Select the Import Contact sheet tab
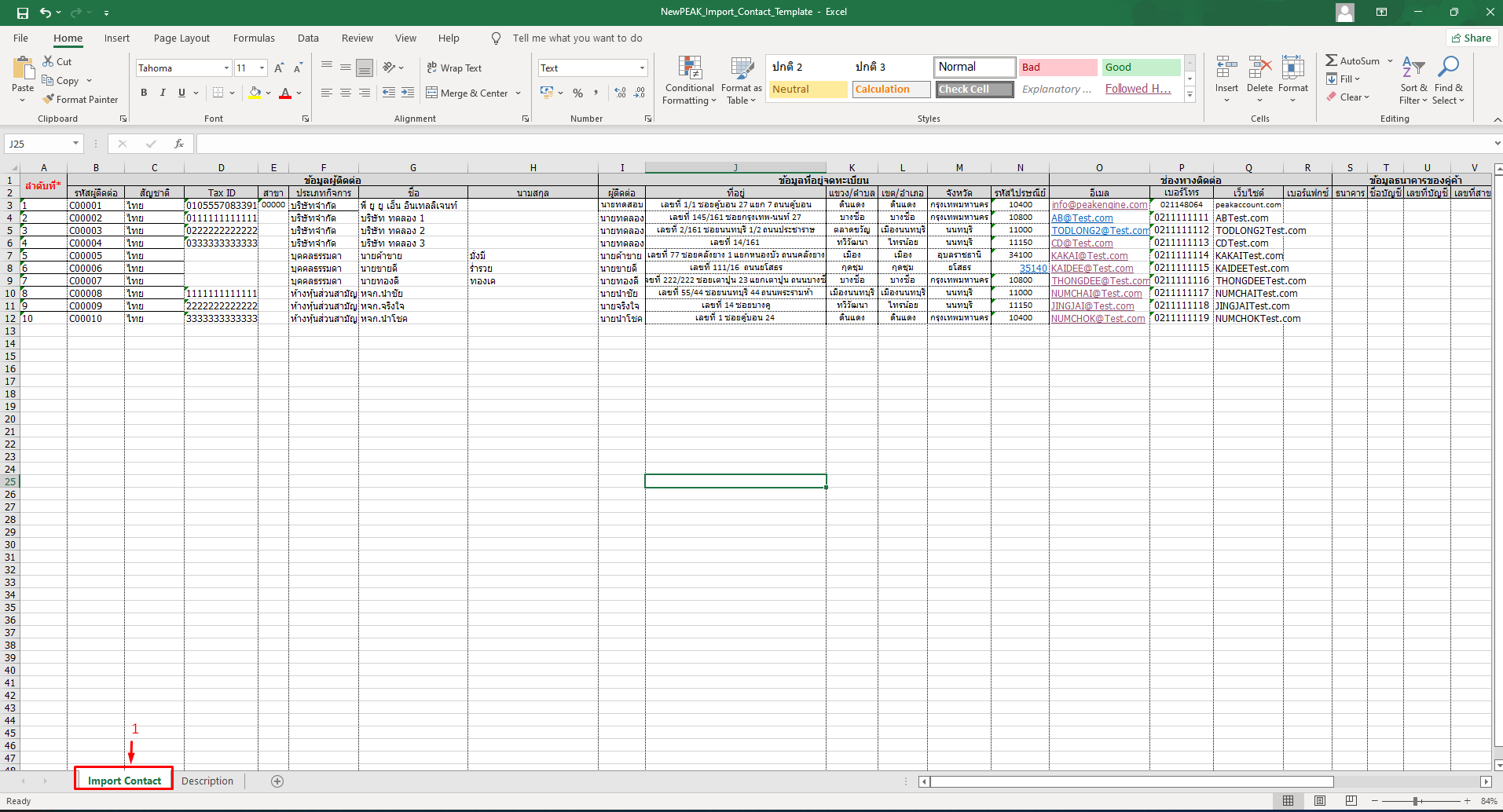This screenshot has height=812, width=1503. tap(124, 781)
